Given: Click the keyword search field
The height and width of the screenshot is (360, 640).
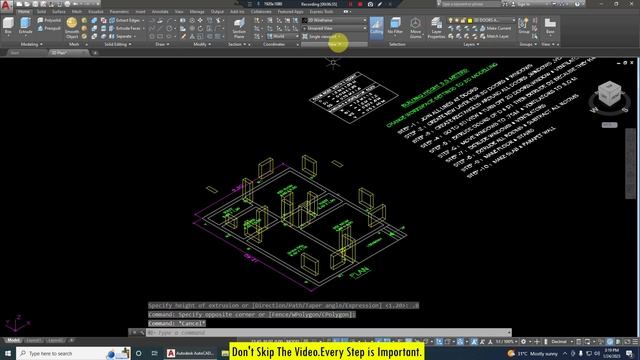Looking at the screenshot, I should click(471, 4).
